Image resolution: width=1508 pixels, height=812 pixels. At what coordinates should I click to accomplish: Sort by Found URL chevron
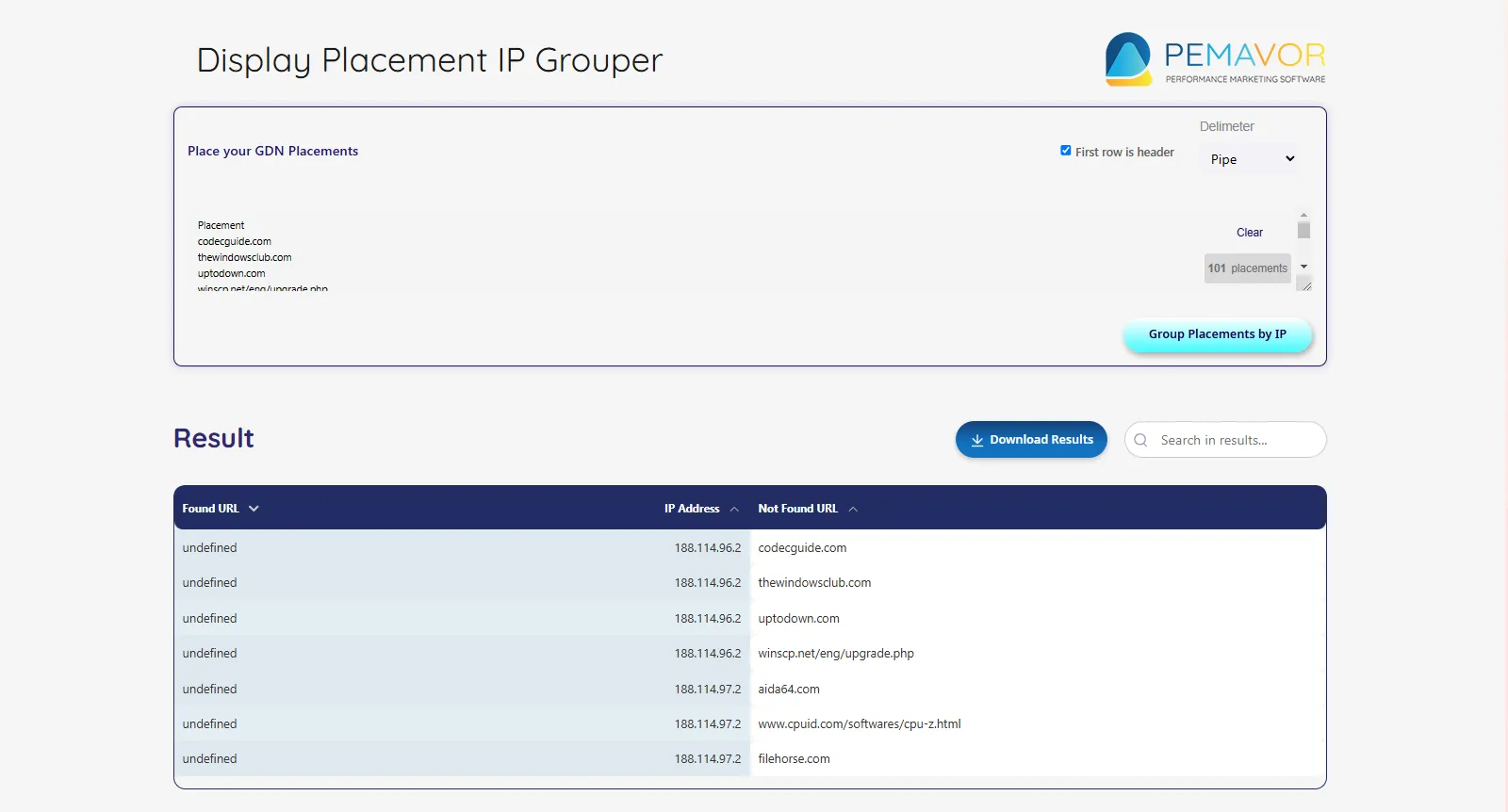(x=254, y=509)
